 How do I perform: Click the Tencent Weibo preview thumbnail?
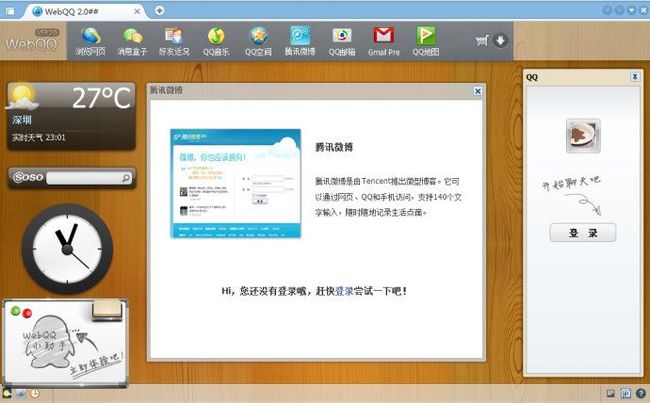235,183
